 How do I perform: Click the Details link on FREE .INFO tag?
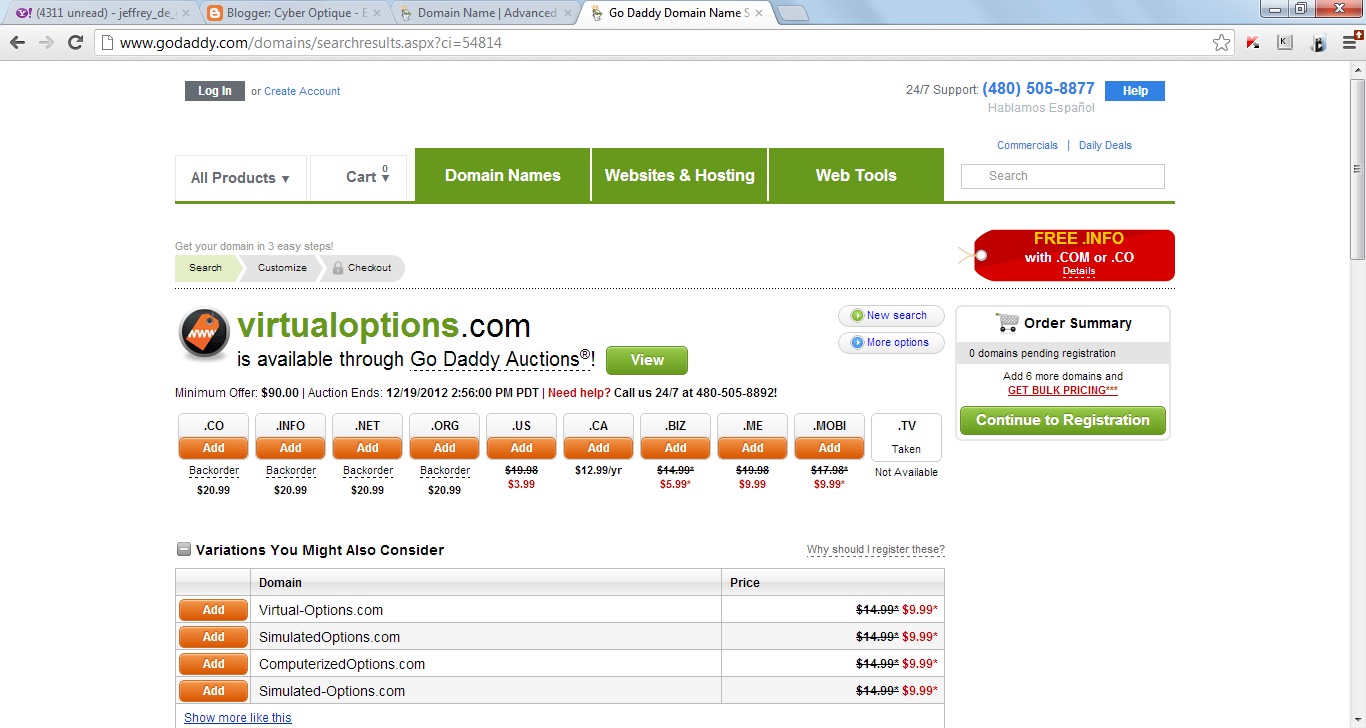pos(1079,271)
